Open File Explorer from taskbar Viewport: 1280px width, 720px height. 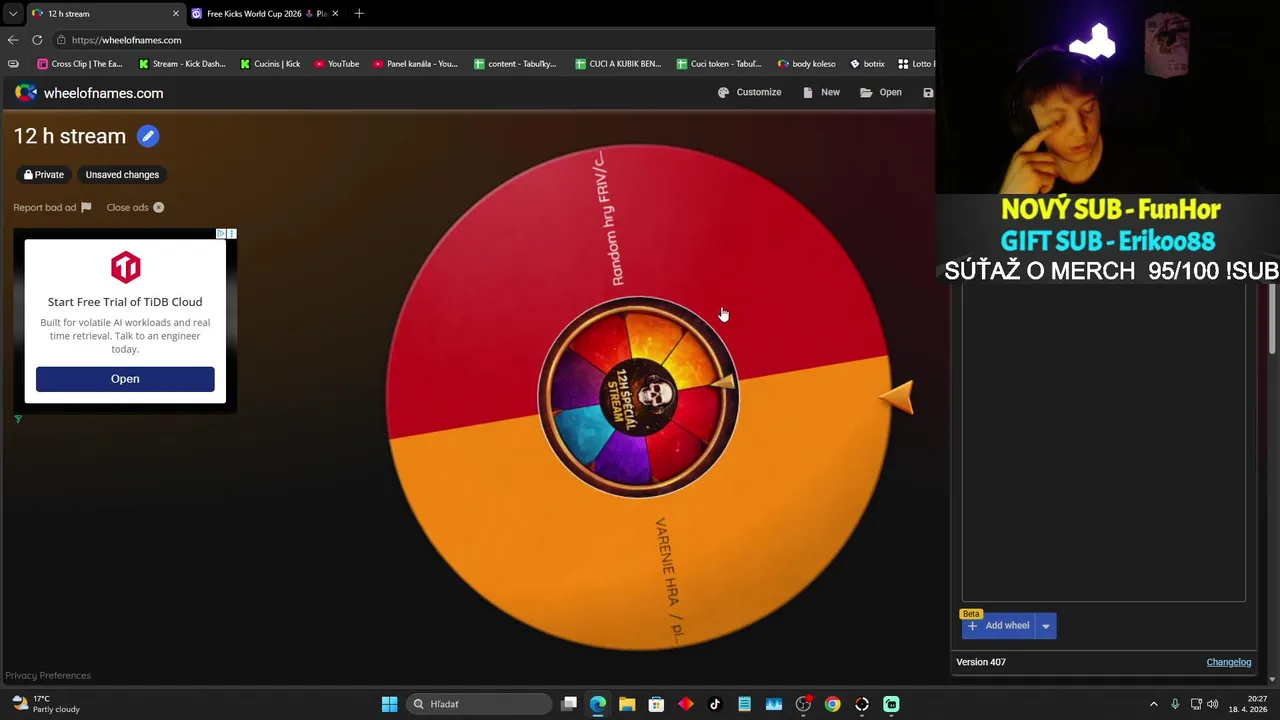[x=627, y=704]
